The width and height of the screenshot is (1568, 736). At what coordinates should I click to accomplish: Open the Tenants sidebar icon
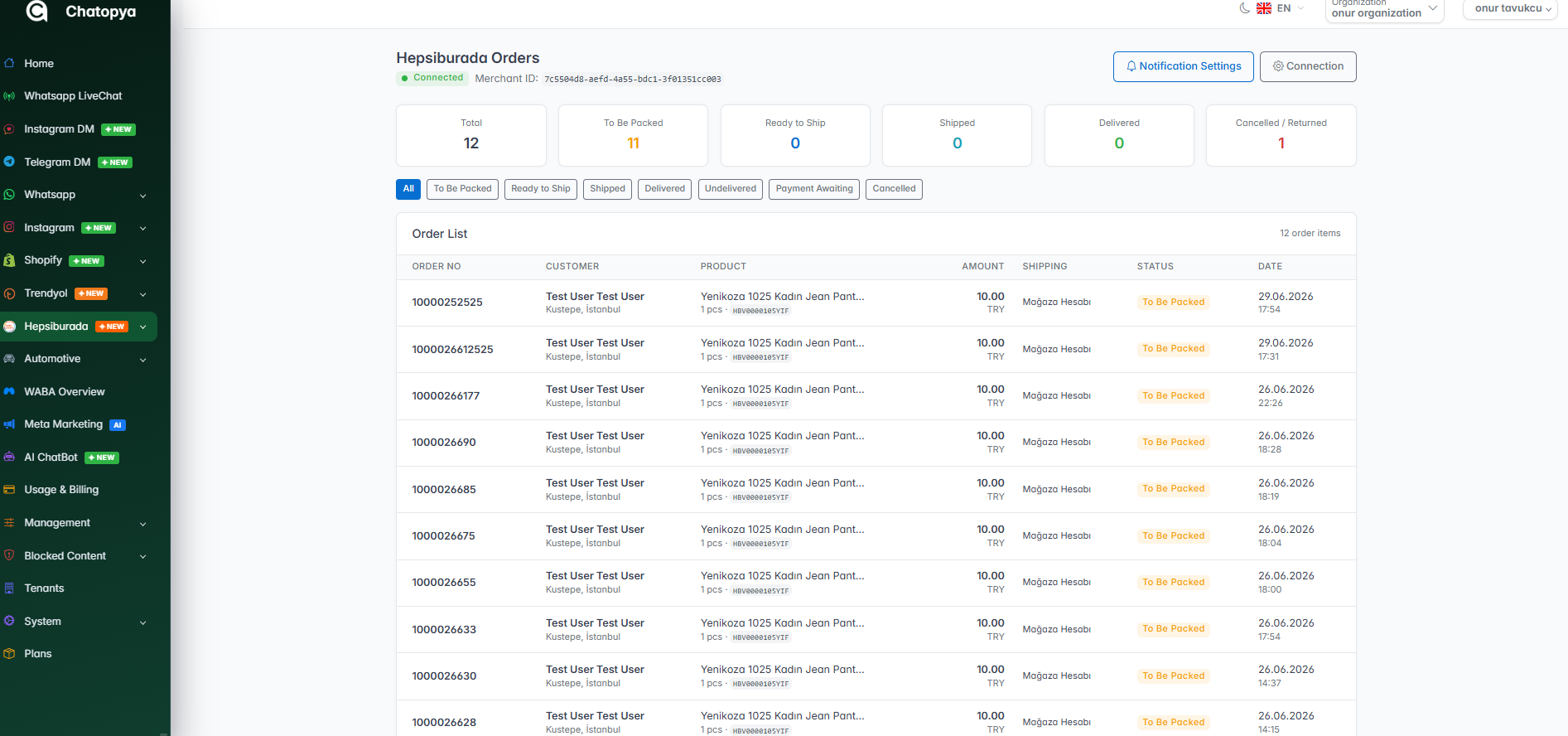coord(9,588)
